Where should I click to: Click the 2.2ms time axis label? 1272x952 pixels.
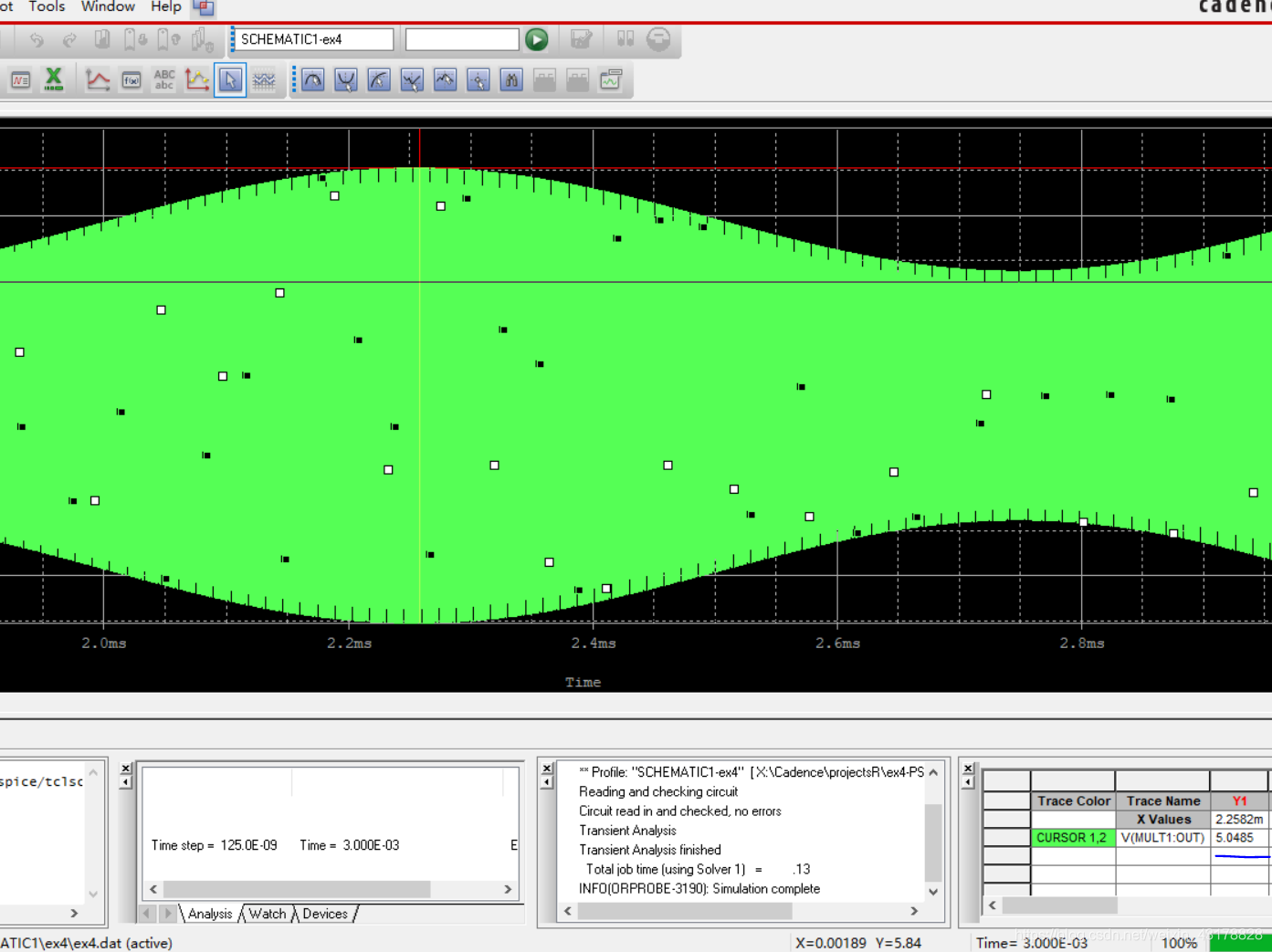[349, 643]
